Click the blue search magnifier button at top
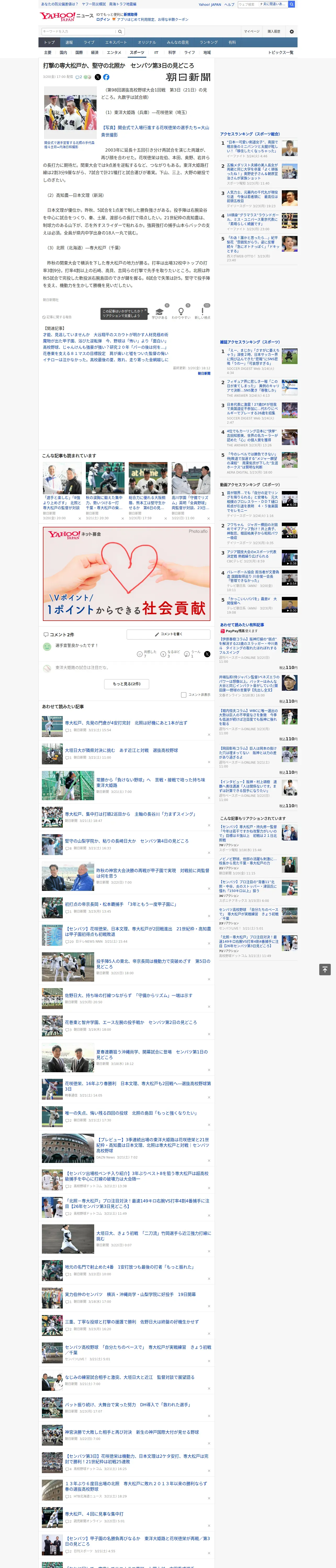This screenshot has height=1568, width=336. [292, 4]
